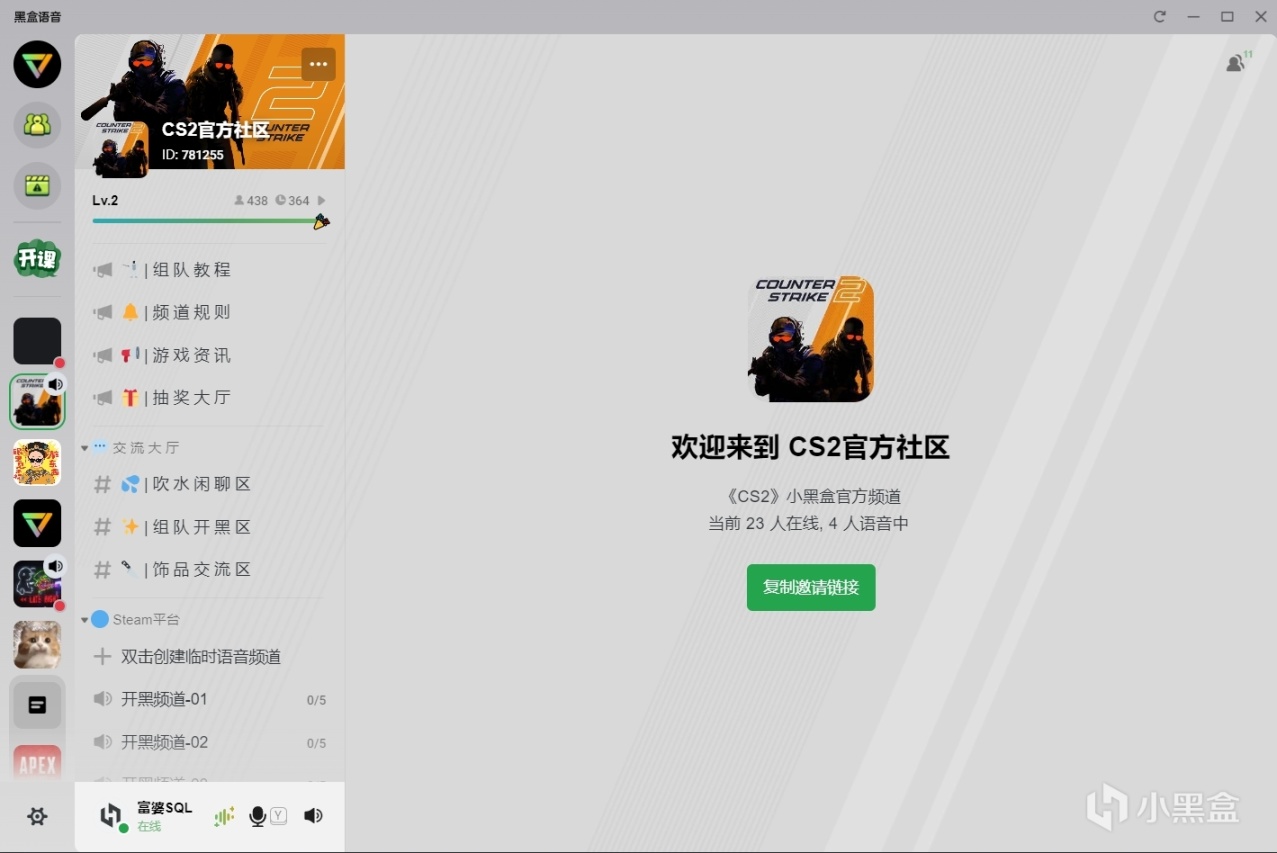The image size is (1277, 853).
Task: Open the 抽奖大厅 channel
Action: tap(210, 397)
